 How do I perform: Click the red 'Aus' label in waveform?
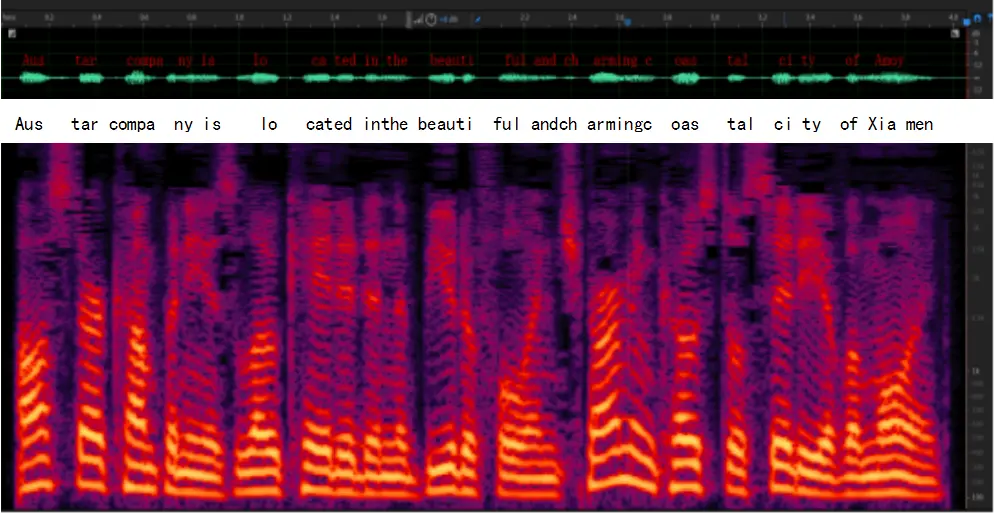tap(33, 60)
